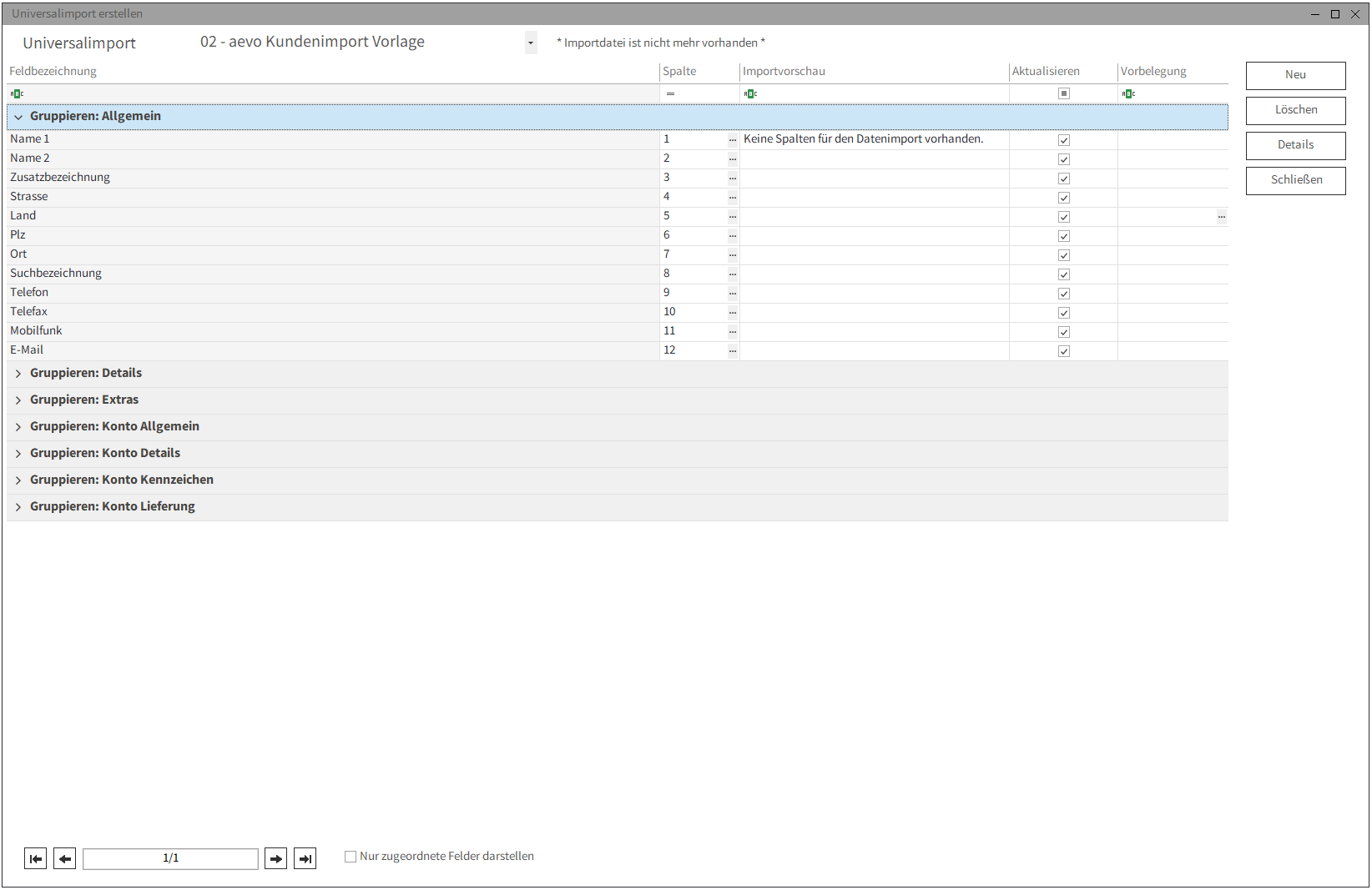
Task: Open column picker ellipsis for Name 2
Action: tap(733, 158)
